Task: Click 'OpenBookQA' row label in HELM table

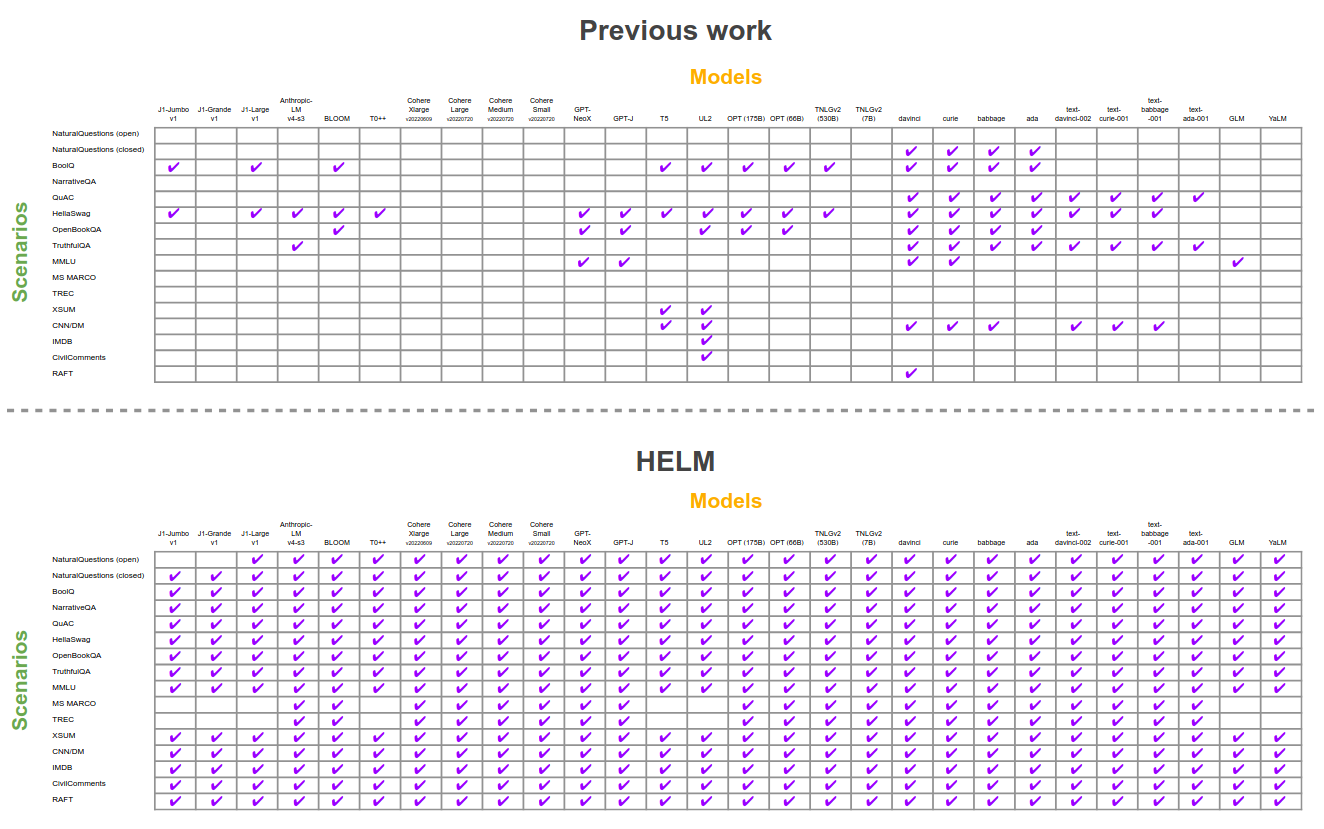Action: tap(77, 655)
